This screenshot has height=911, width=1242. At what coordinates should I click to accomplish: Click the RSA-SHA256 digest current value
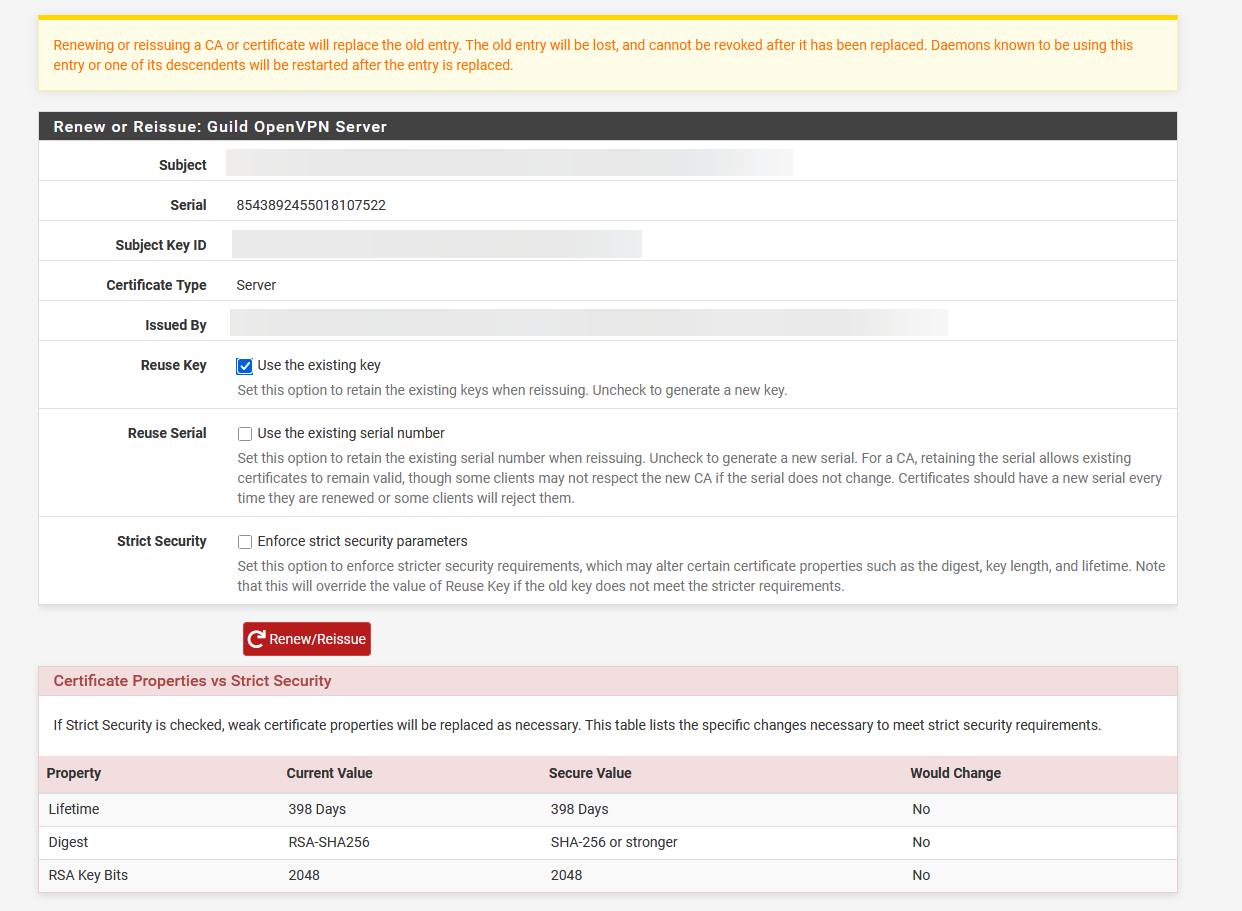click(329, 842)
